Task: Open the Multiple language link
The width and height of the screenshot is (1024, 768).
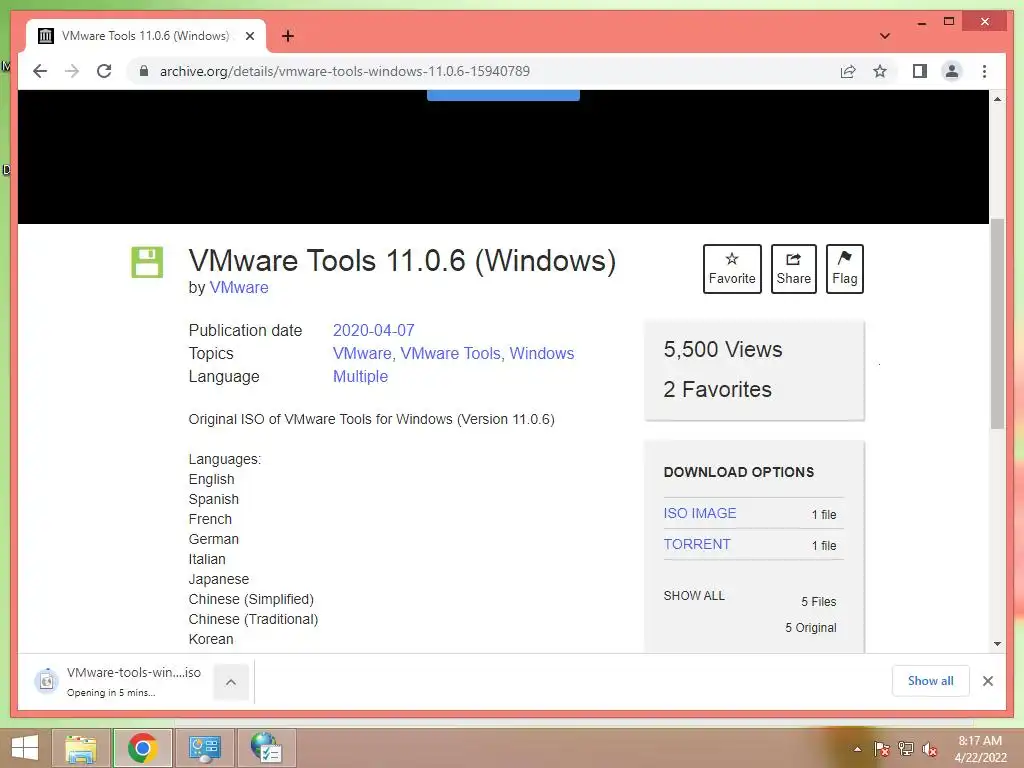Action: (x=360, y=377)
